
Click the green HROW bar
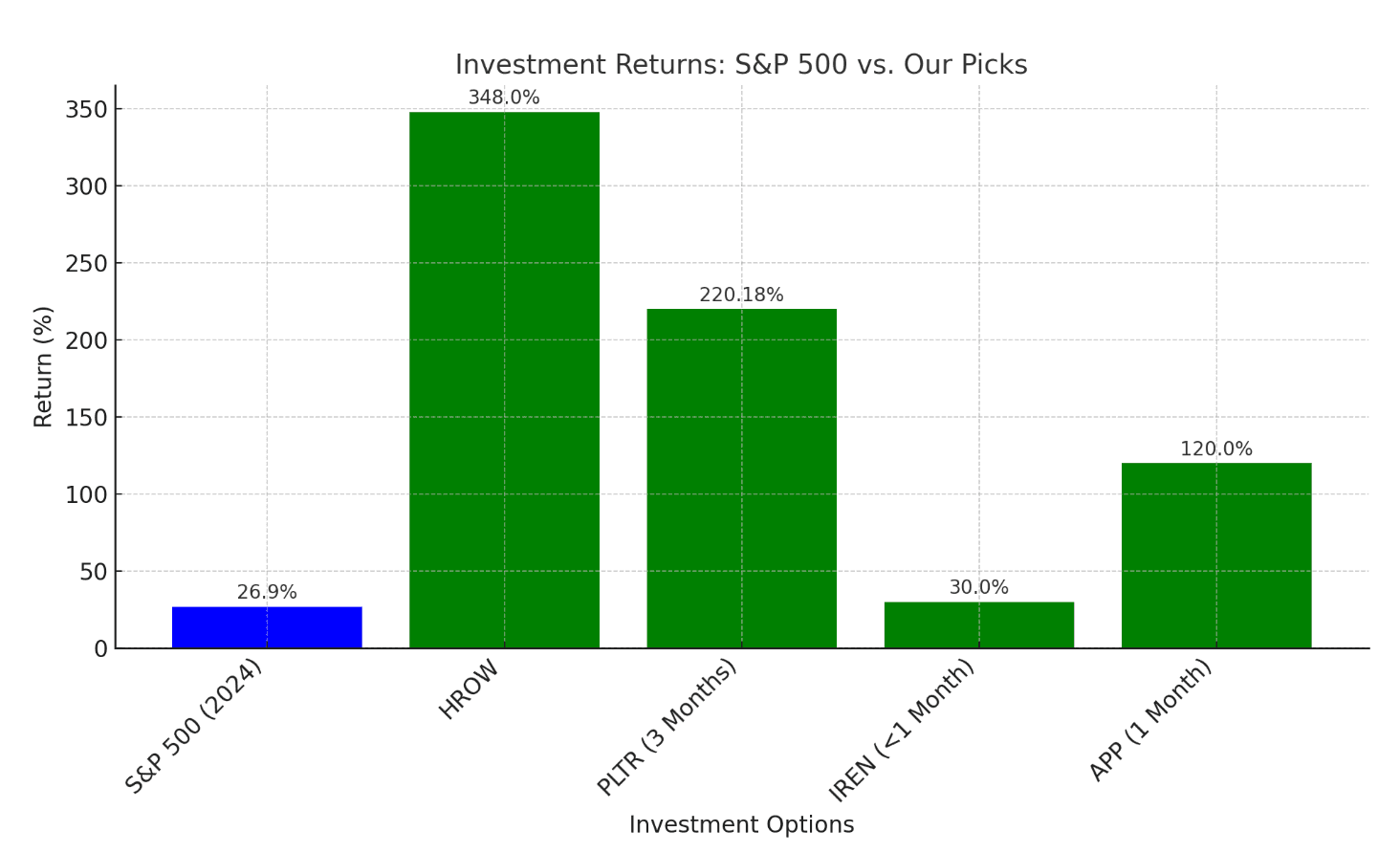click(504, 381)
